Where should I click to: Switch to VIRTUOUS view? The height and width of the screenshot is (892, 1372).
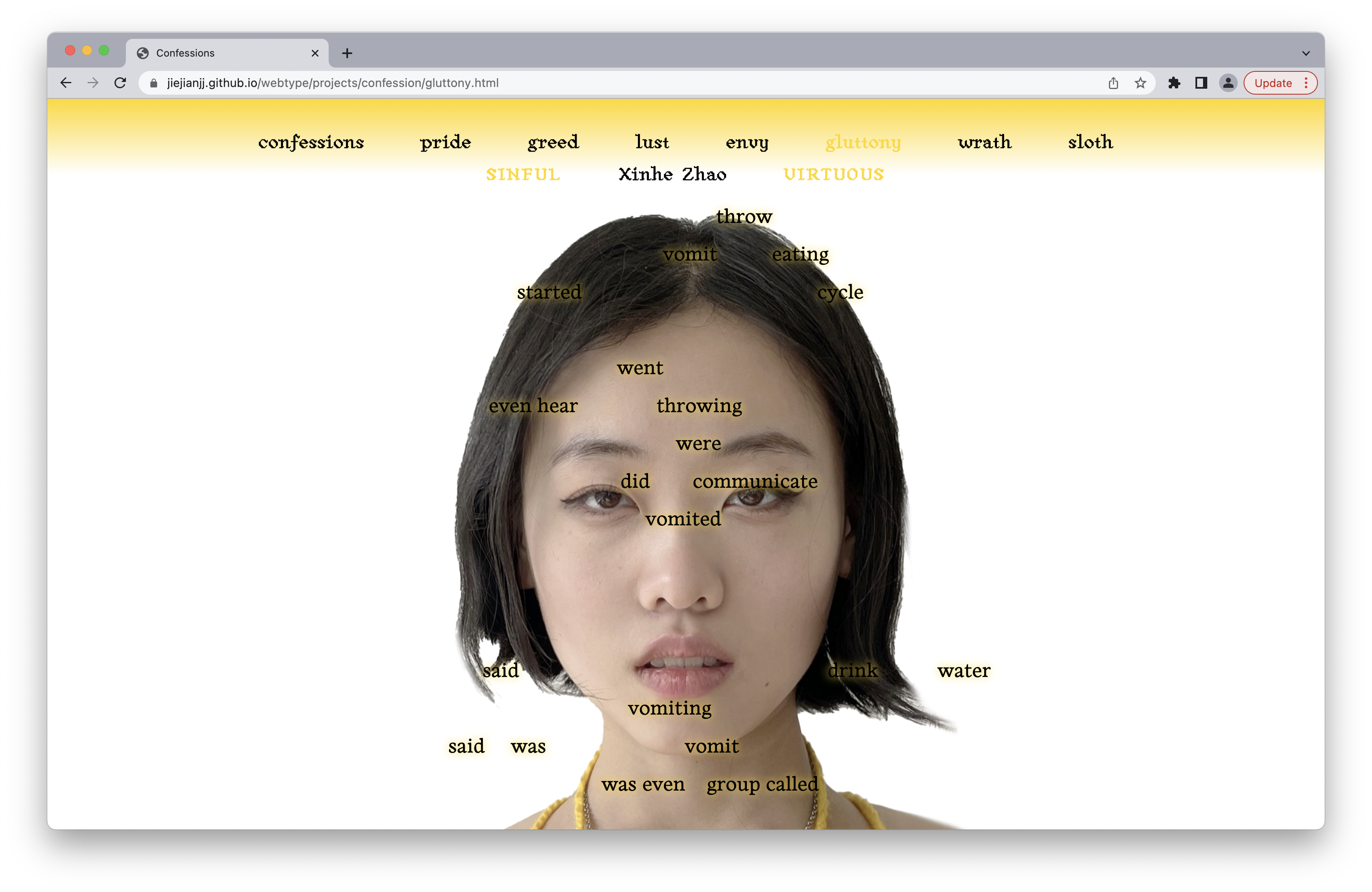(x=833, y=174)
